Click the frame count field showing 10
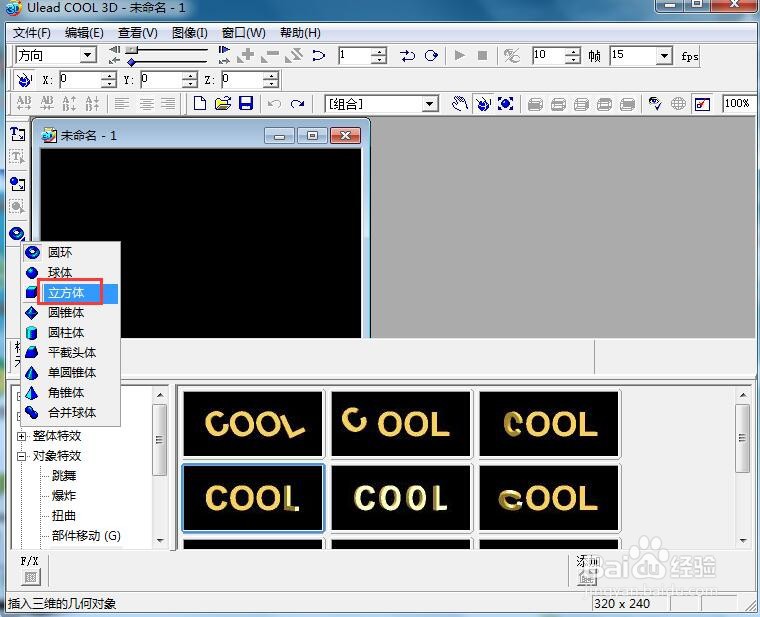 tap(550, 56)
